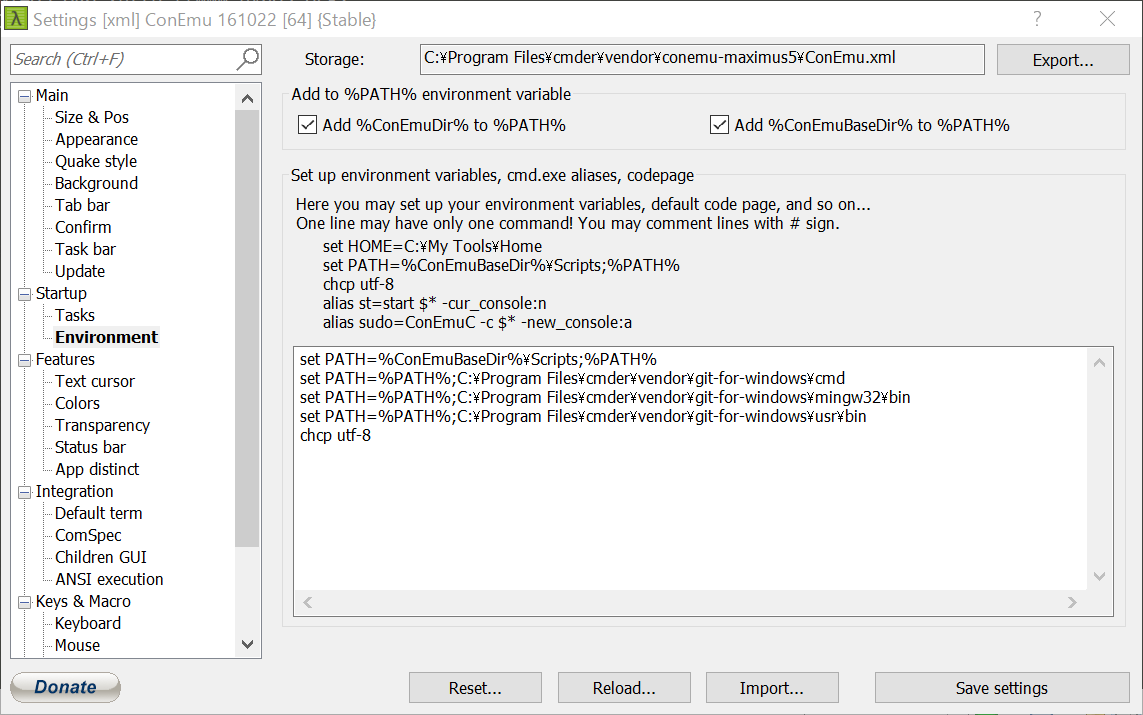
Task: Select Quake style in tree
Action: pyautogui.click(x=96, y=161)
